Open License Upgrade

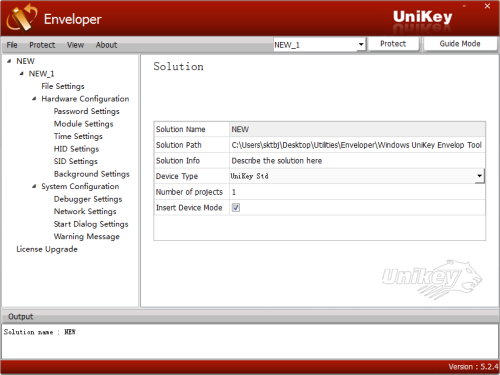(47, 249)
